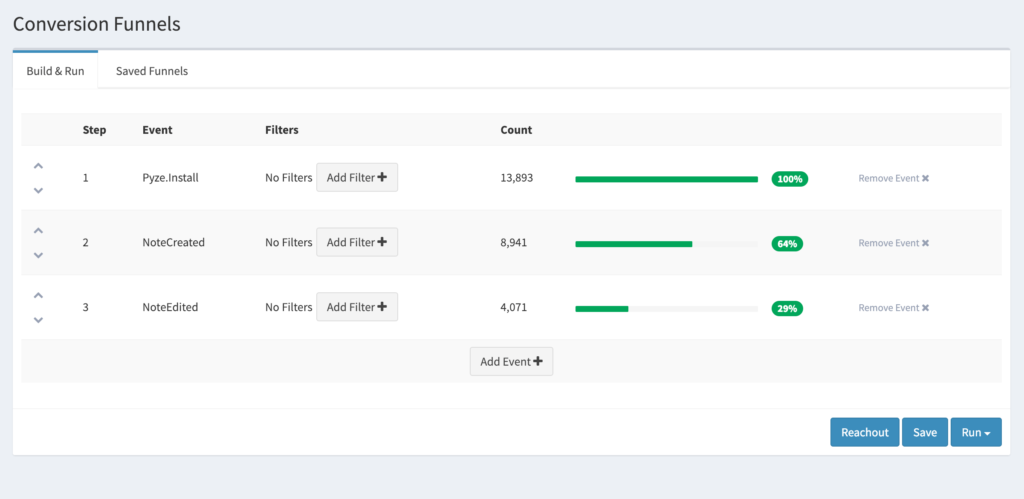Viewport: 1024px width, 499px height.
Task: Click the Step column header
Action: click(95, 130)
